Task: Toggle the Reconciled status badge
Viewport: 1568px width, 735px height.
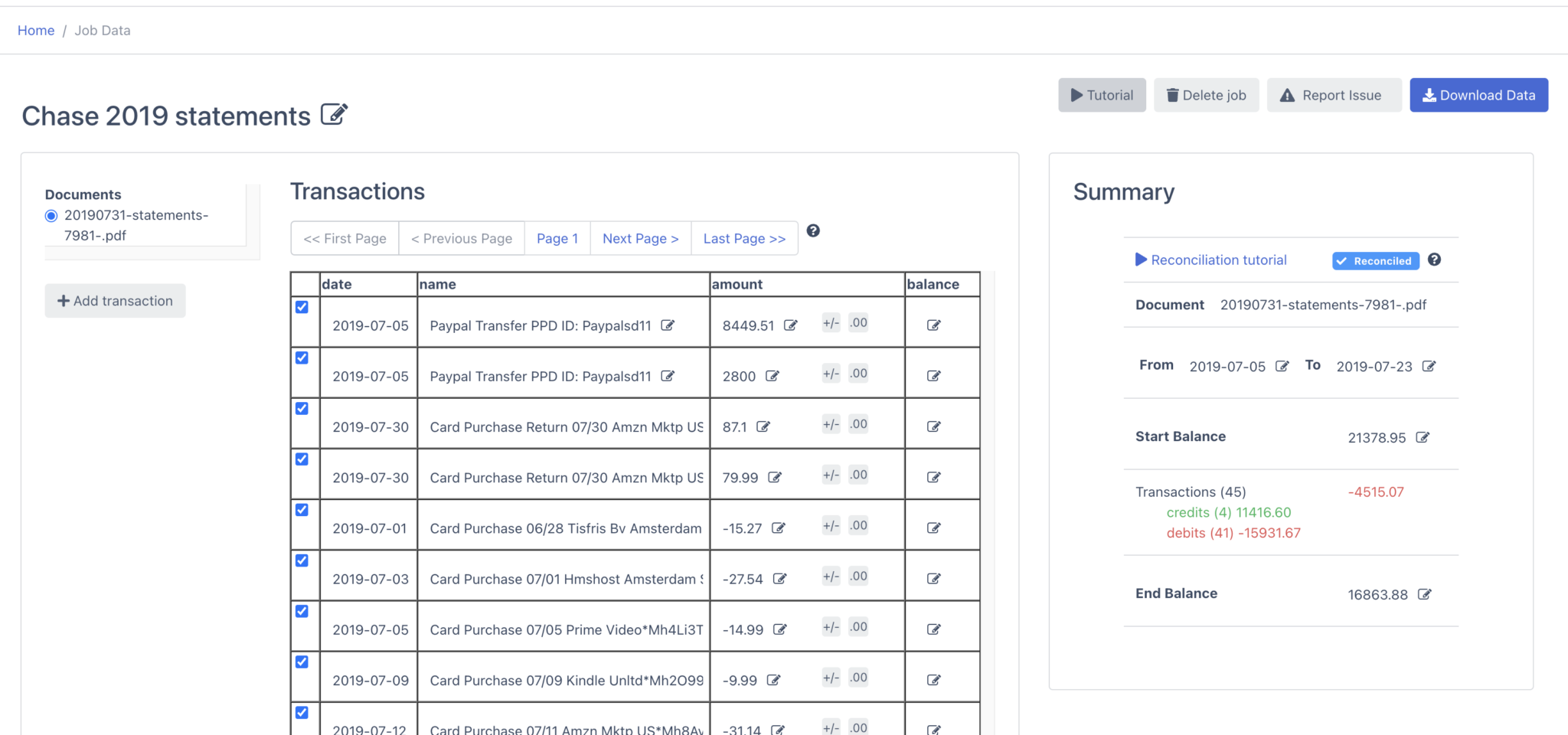Action: tap(1374, 260)
